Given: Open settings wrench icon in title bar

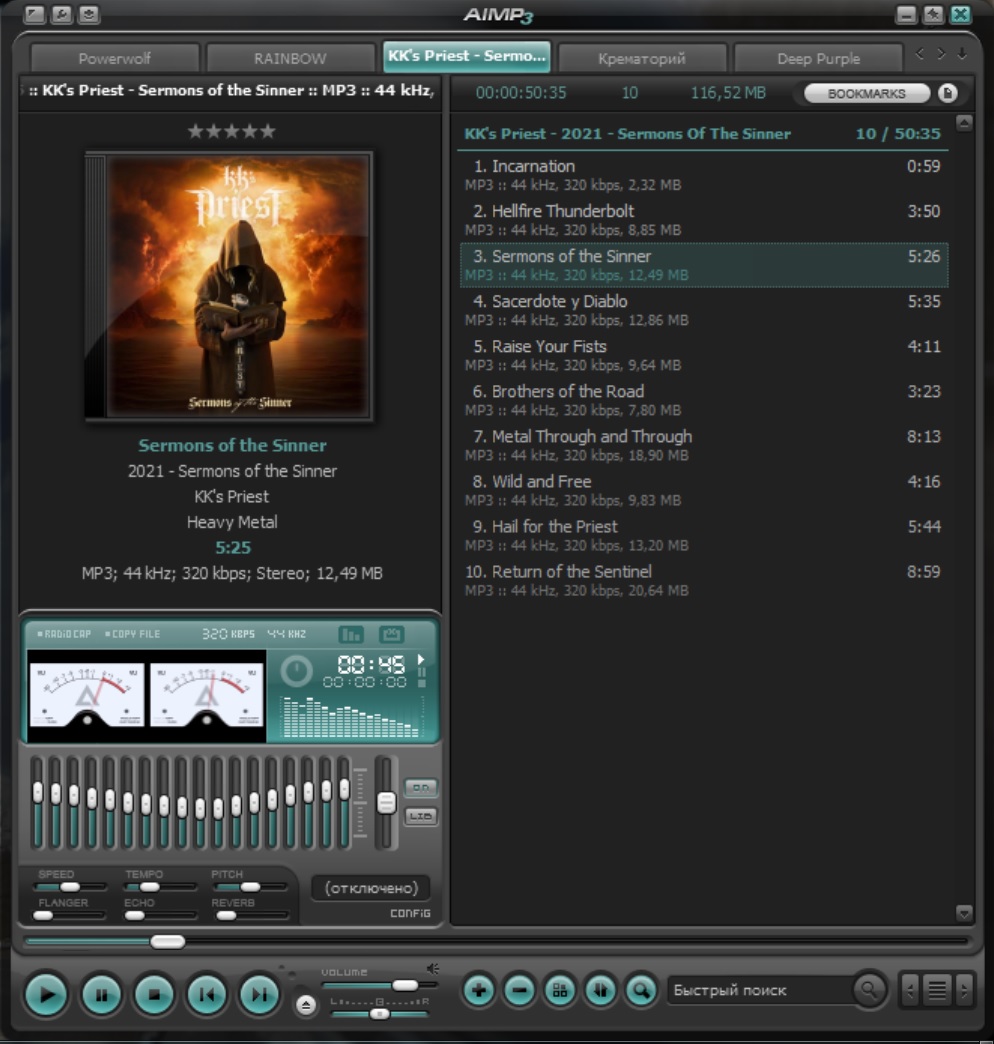Looking at the screenshot, I should point(61,14).
